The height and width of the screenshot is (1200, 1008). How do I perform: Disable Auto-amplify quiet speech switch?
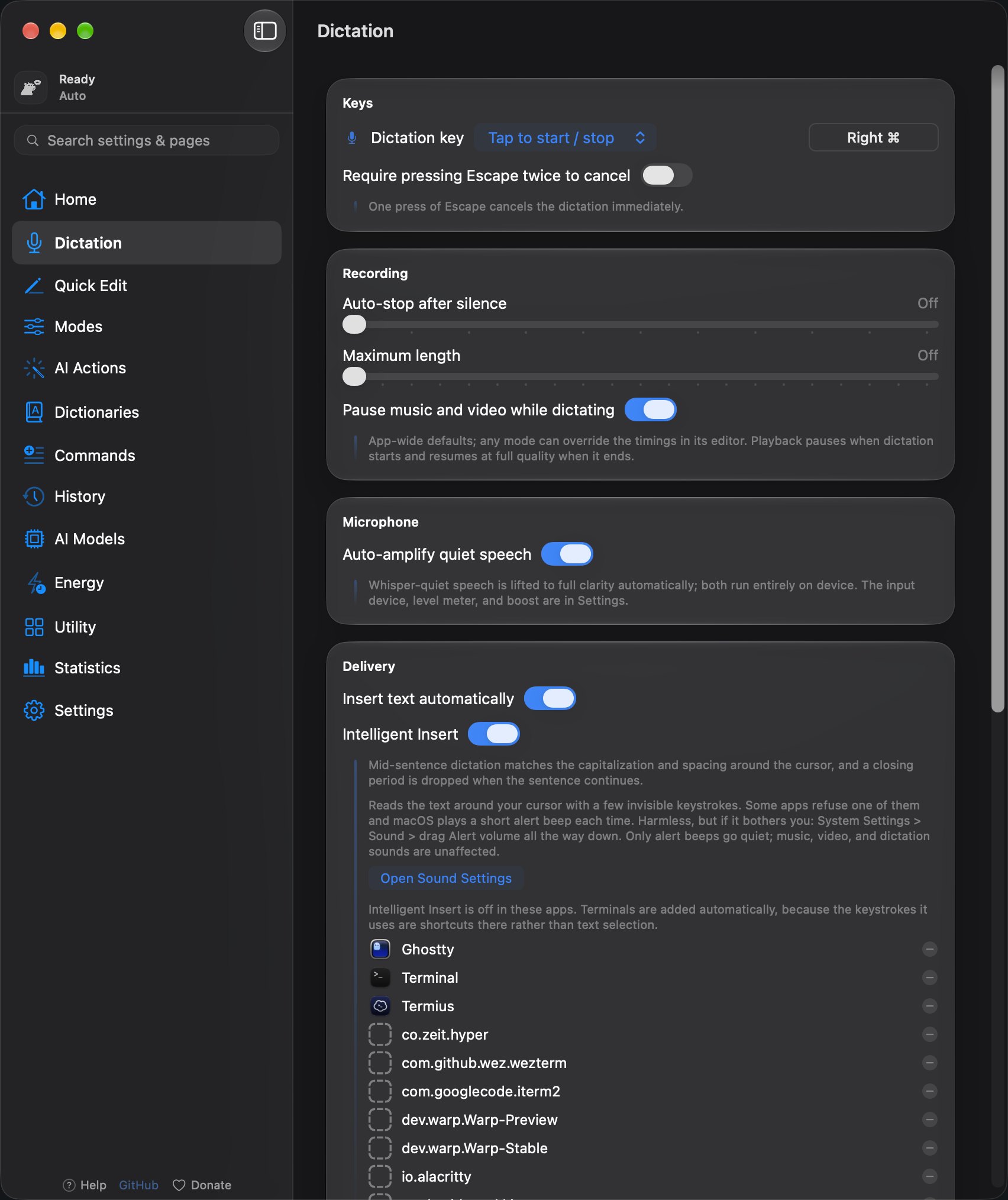[567, 554]
